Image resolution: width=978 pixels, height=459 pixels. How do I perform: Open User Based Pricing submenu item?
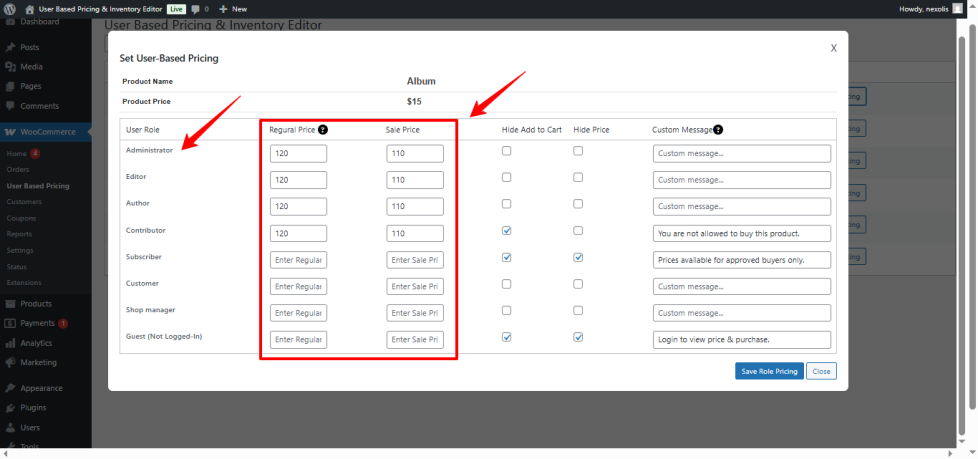click(38, 186)
